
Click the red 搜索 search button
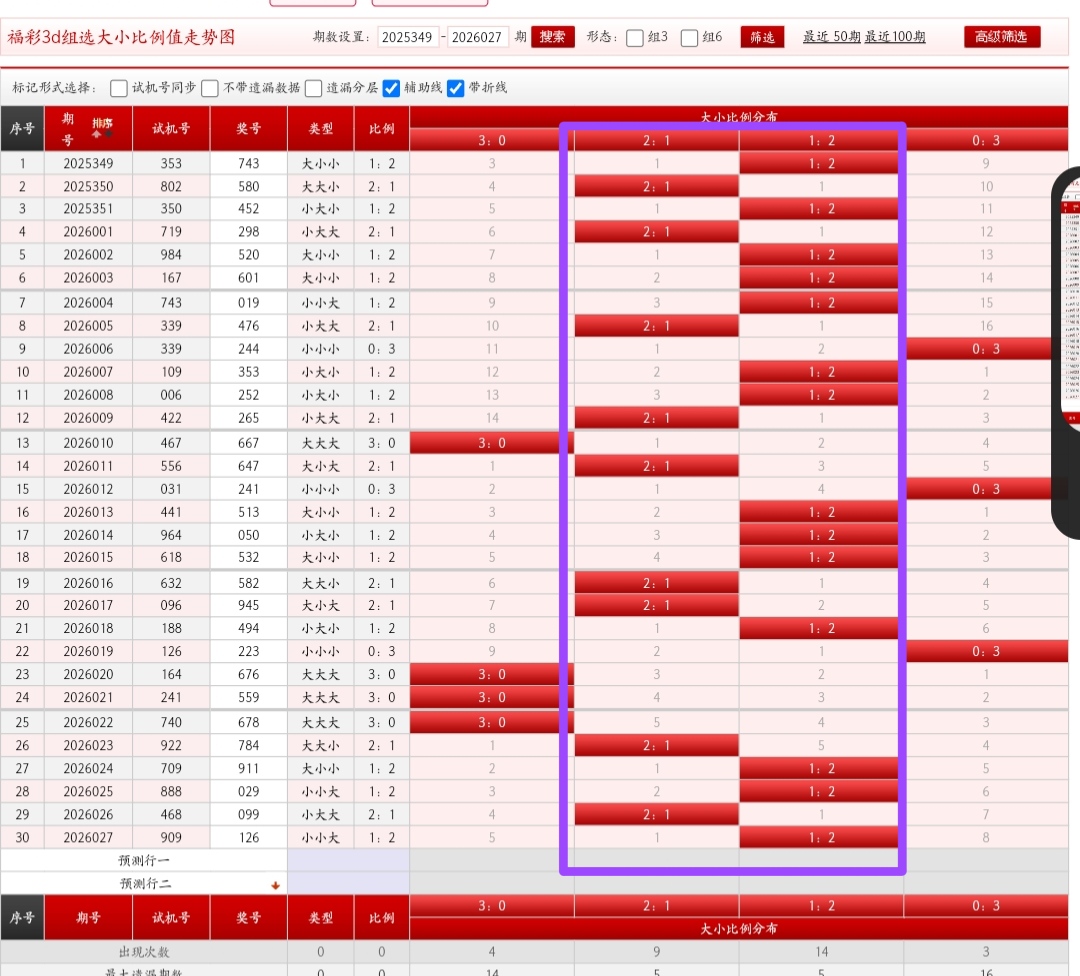pos(552,37)
